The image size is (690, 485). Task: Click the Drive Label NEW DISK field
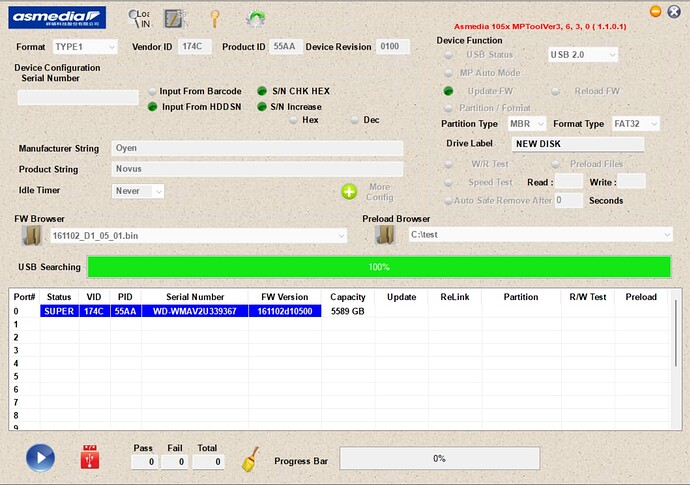click(x=577, y=144)
